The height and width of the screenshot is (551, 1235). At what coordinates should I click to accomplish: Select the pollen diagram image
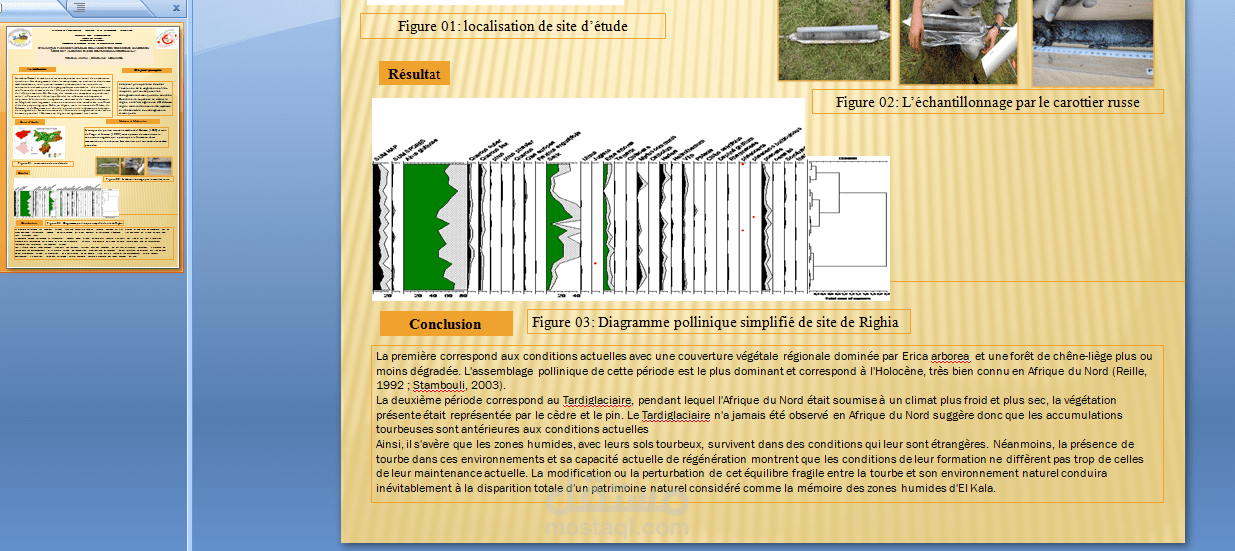click(x=588, y=199)
